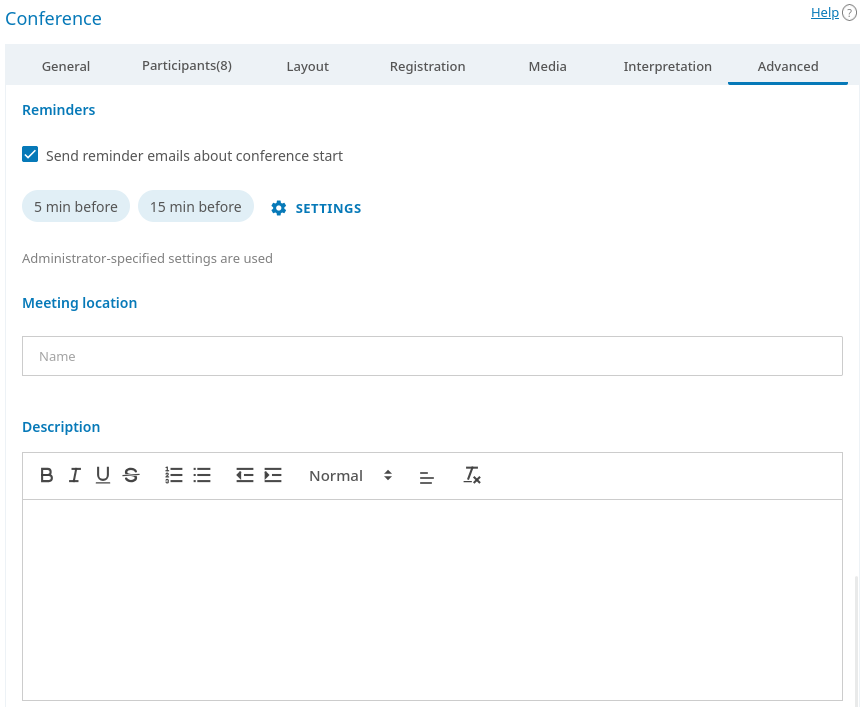
Task: Go to the Interpretation tab
Action: point(667,66)
